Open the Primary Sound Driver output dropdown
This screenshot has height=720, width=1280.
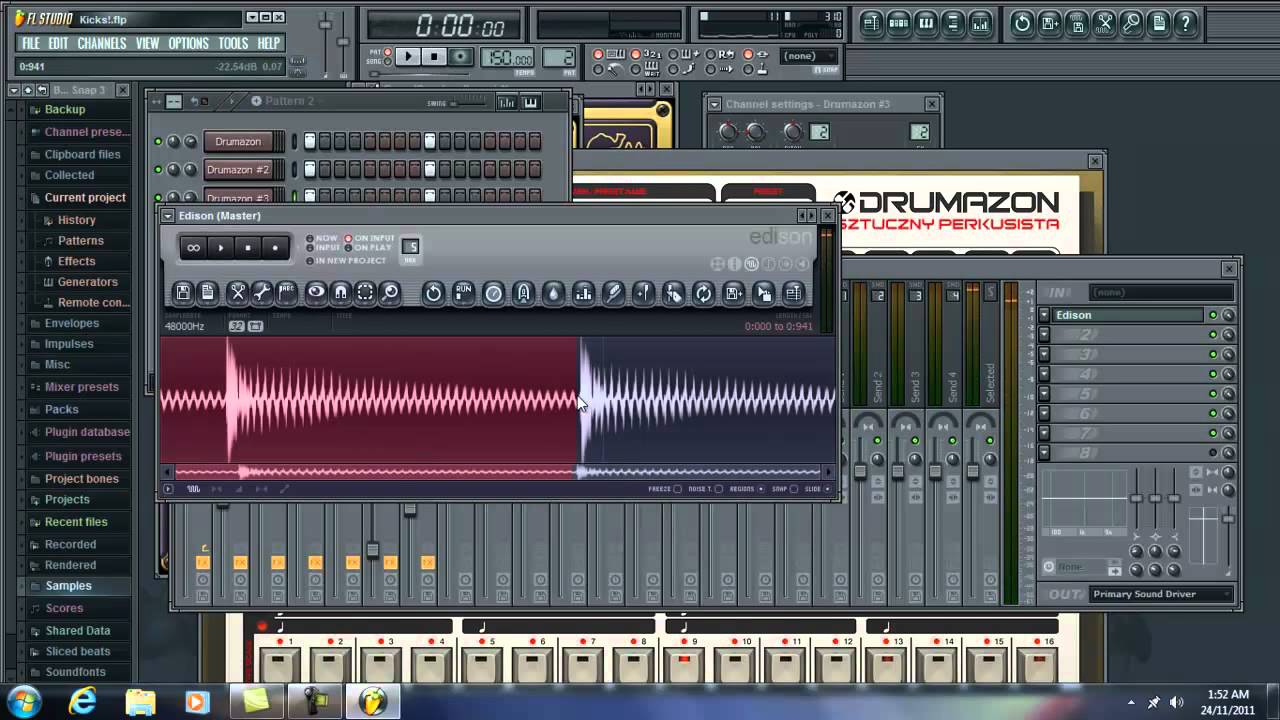(1162, 594)
